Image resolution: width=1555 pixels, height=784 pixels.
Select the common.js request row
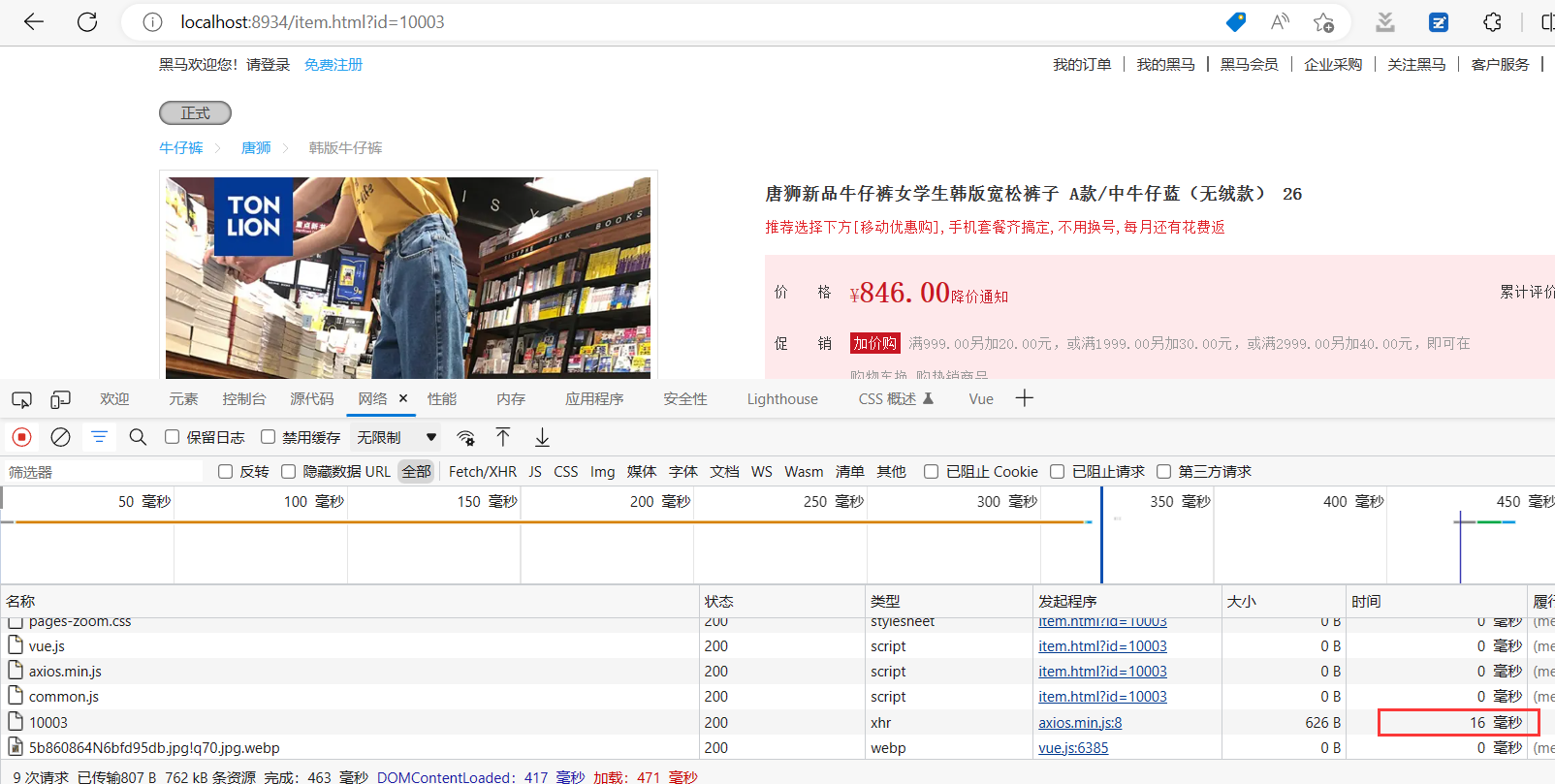[777, 696]
